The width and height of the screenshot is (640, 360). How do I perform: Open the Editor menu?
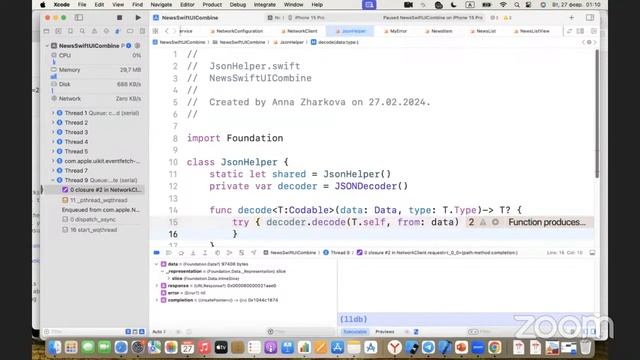tap(187, 4)
